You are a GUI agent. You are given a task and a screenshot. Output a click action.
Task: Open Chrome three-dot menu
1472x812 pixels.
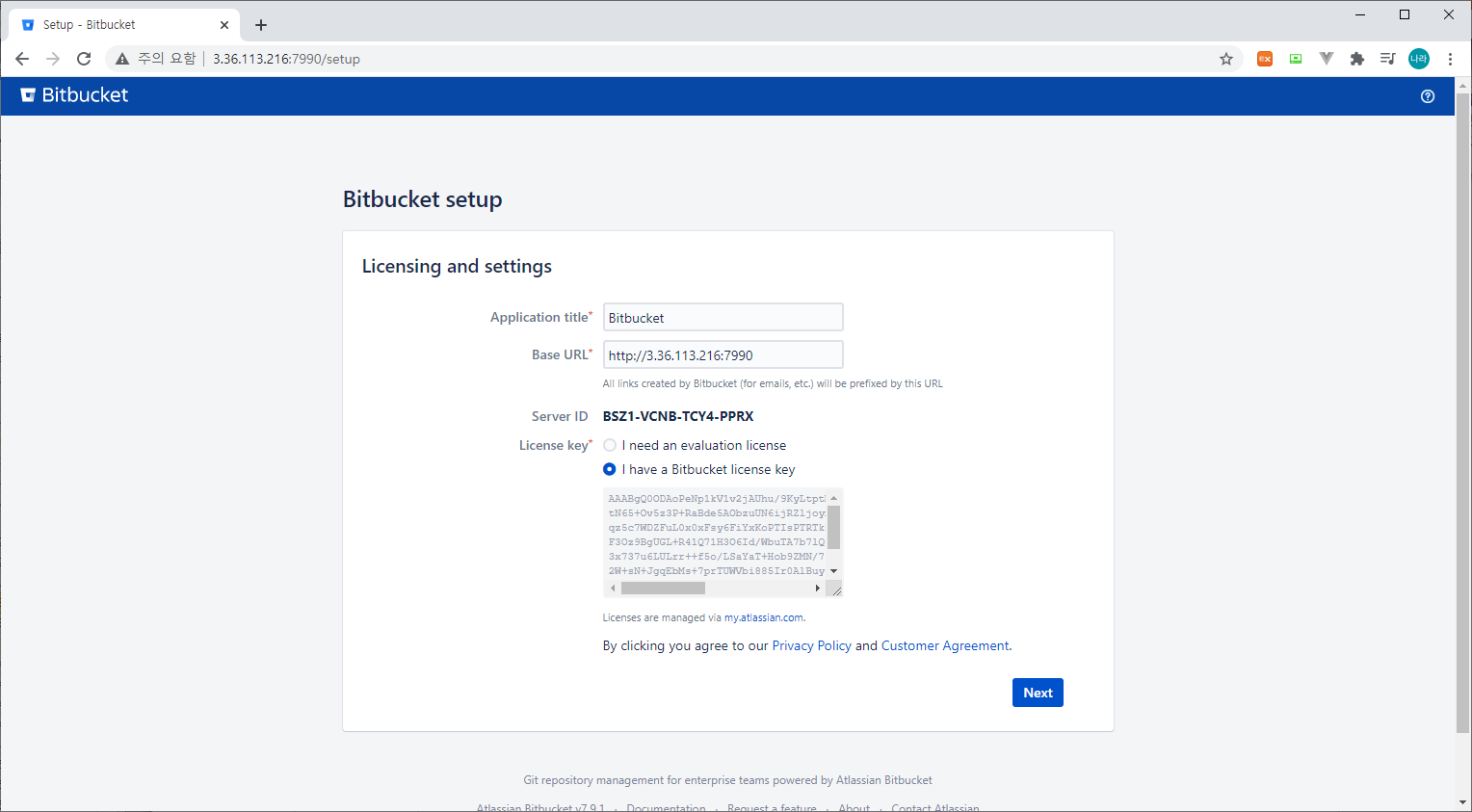coord(1450,59)
